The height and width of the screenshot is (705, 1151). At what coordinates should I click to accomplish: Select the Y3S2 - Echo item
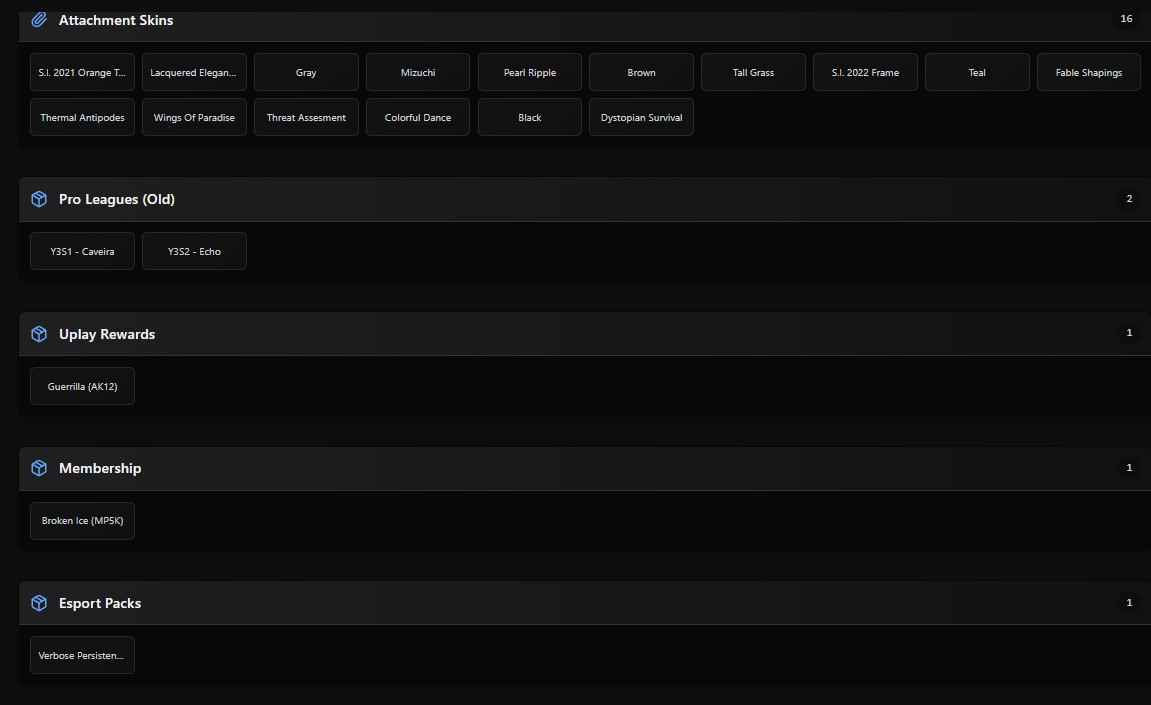[x=194, y=252]
